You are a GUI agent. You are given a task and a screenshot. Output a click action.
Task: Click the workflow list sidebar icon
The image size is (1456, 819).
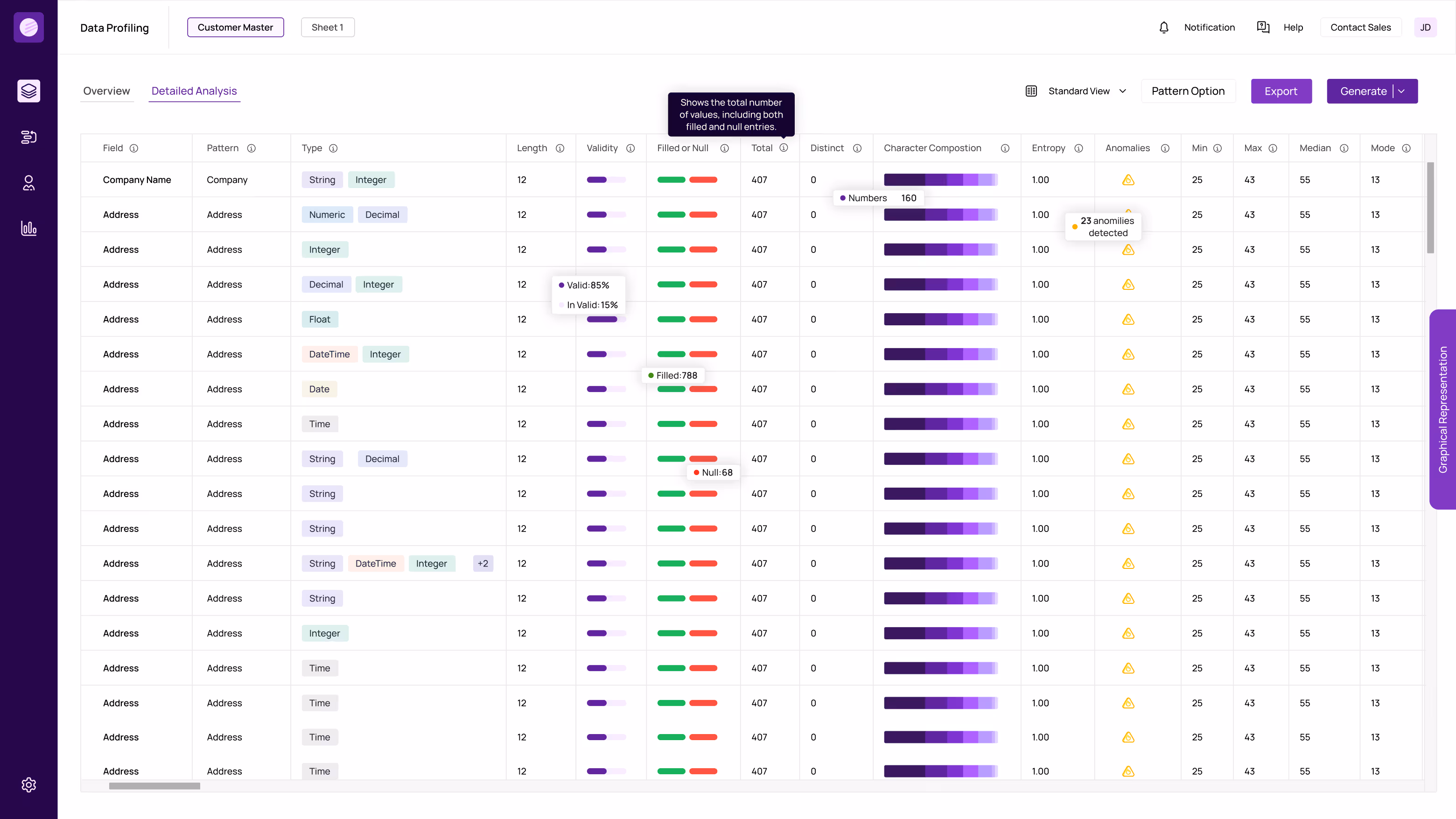tap(29, 137)
